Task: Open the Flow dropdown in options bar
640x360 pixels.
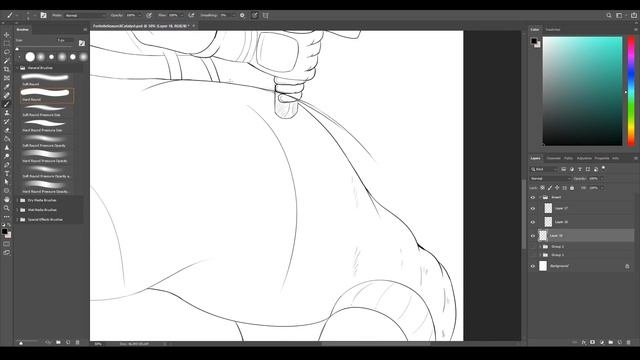Action: pos(182,16)
